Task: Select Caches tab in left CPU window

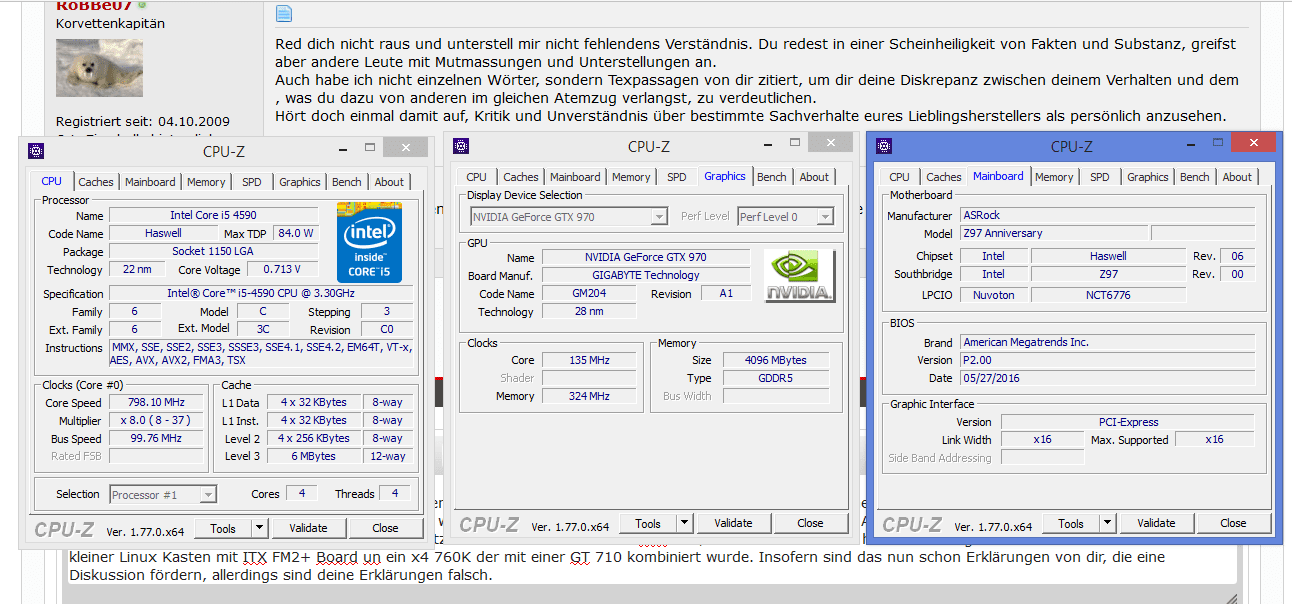Action: click(96, 182)
